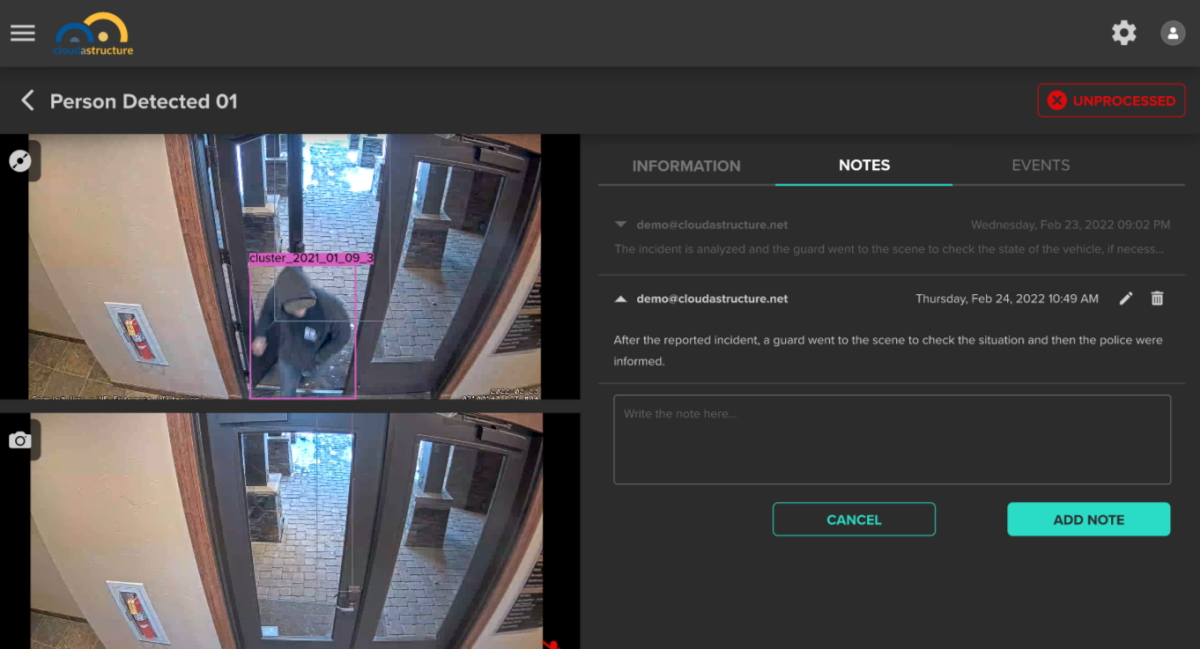The width and height of the screenshot is (1200, 649).
Task: Open the user account menu
Action: (x=1172, y=32)
